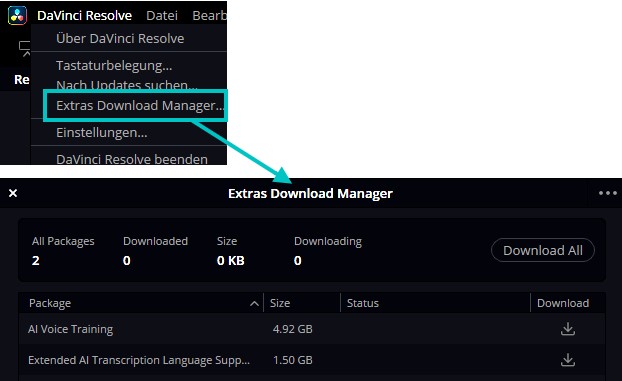Screen dimensions: 622x381
Task: Download Extended AI Transcription Language Support package
Action: (x=568, y=360)
